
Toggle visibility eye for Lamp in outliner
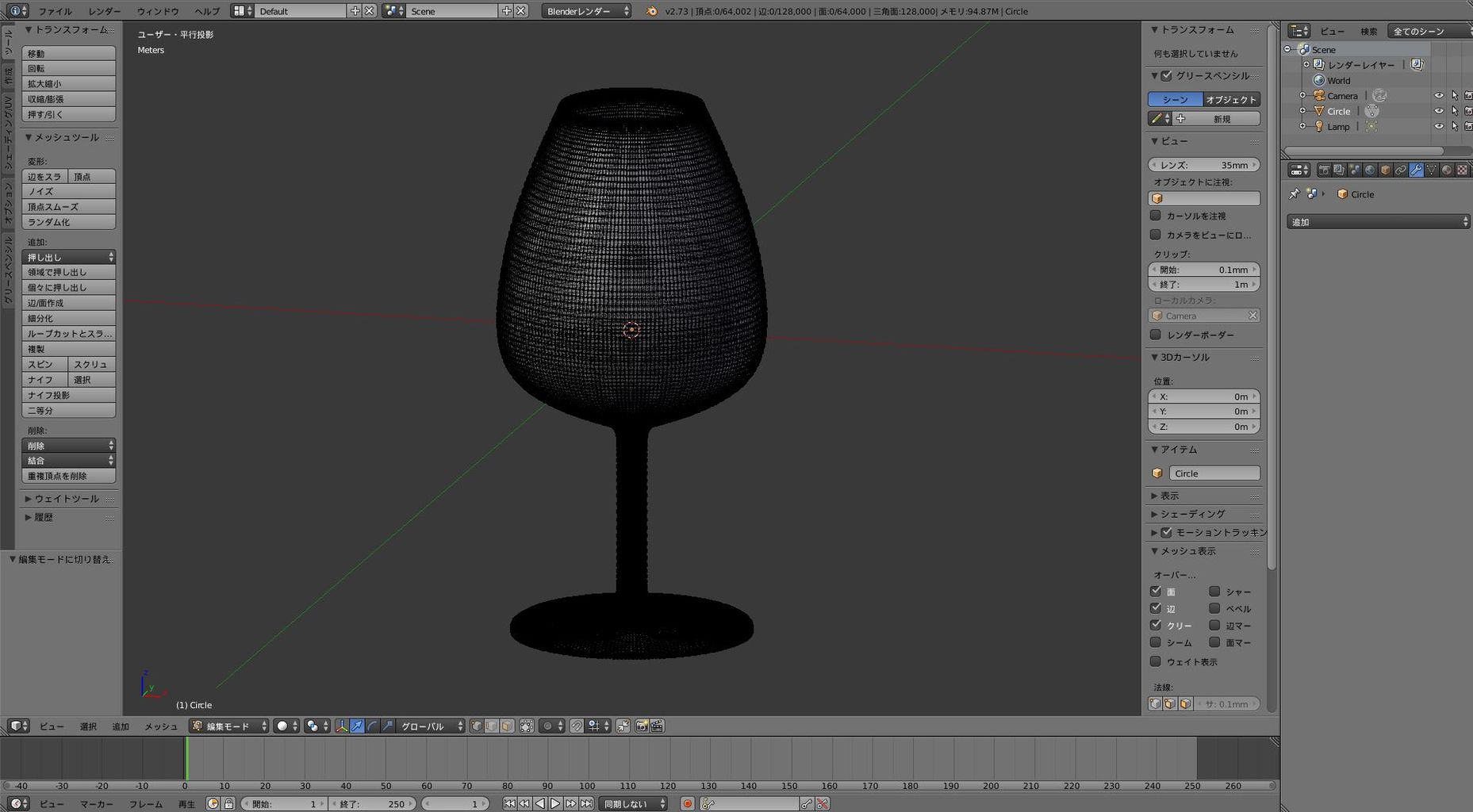(1439, 126)
